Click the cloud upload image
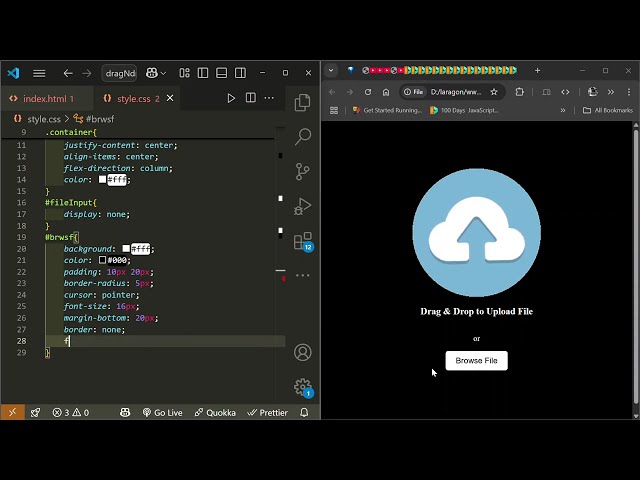The height and width of the screenshot is (480, 640). pos(476,233)
